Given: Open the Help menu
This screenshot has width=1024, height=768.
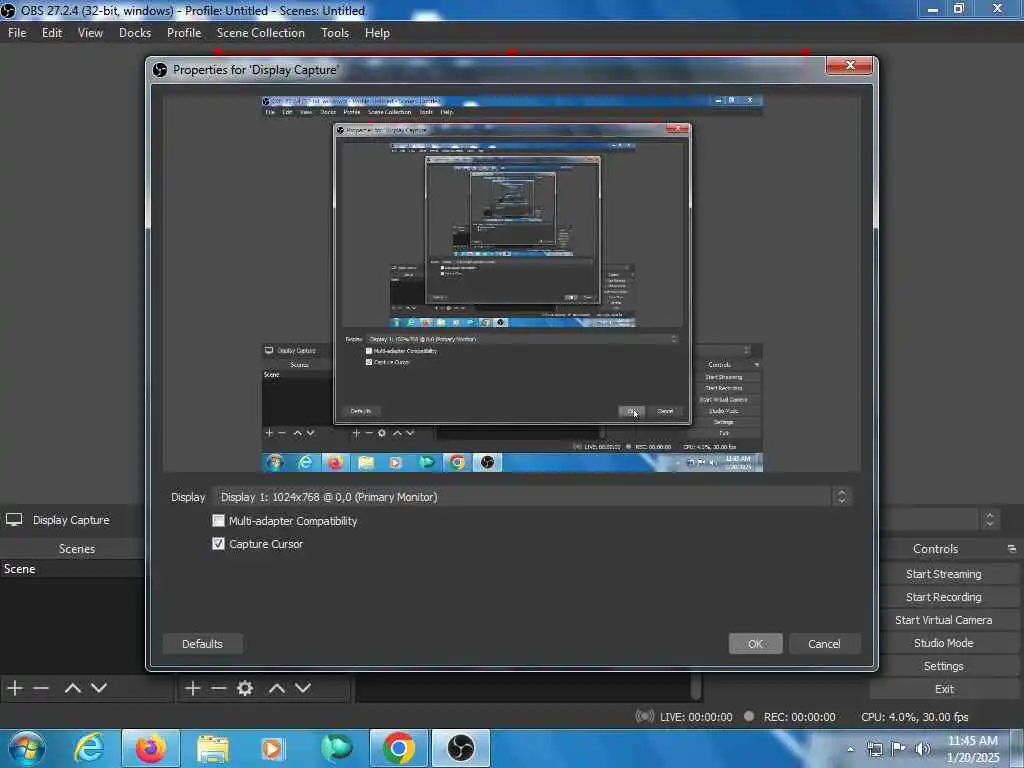Looking at the screenshot, I should pos(377,33).
